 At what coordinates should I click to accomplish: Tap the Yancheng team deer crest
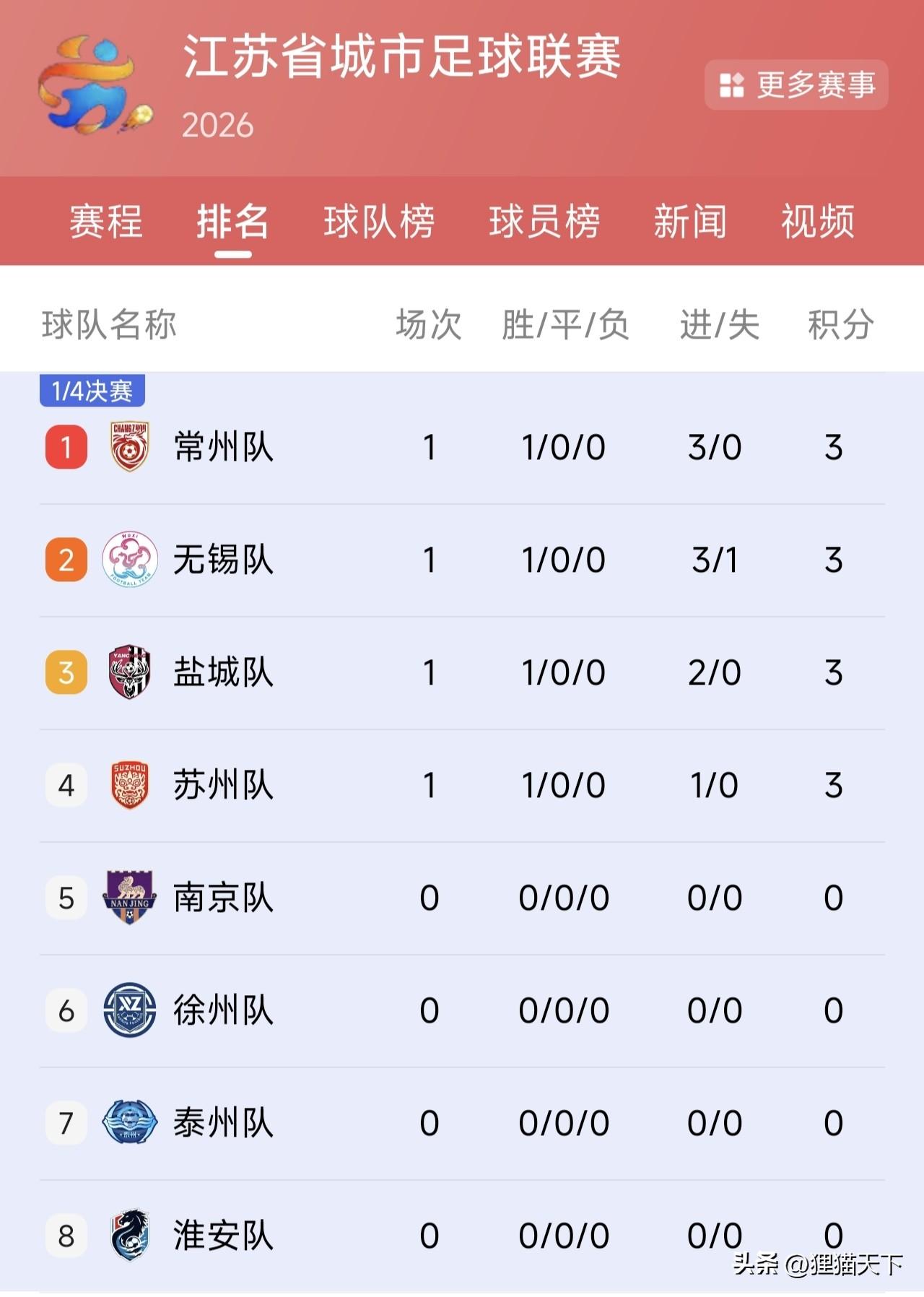click(130, 672)
